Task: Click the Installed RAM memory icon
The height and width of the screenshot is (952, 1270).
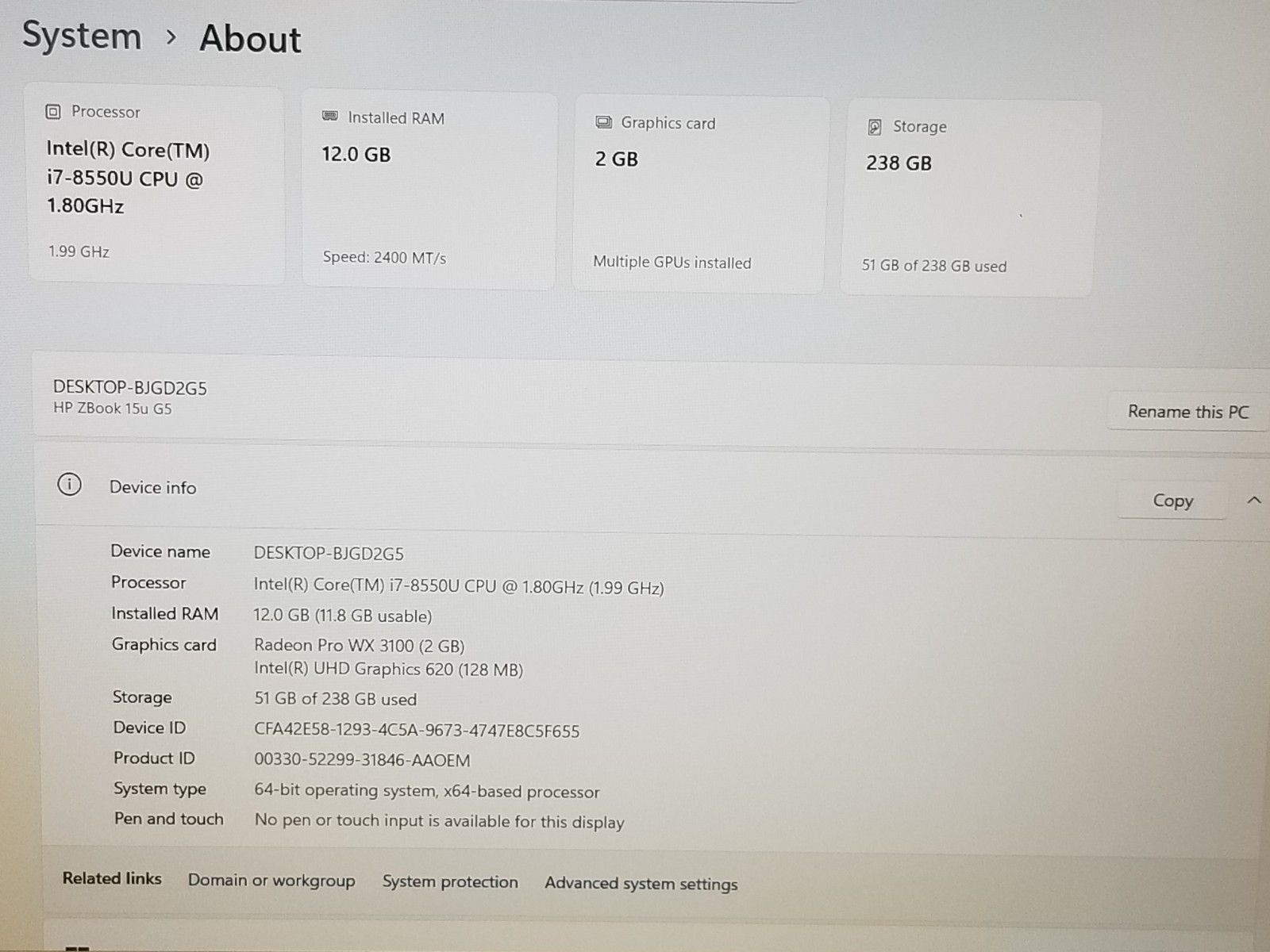Action: tap(330, 117)
